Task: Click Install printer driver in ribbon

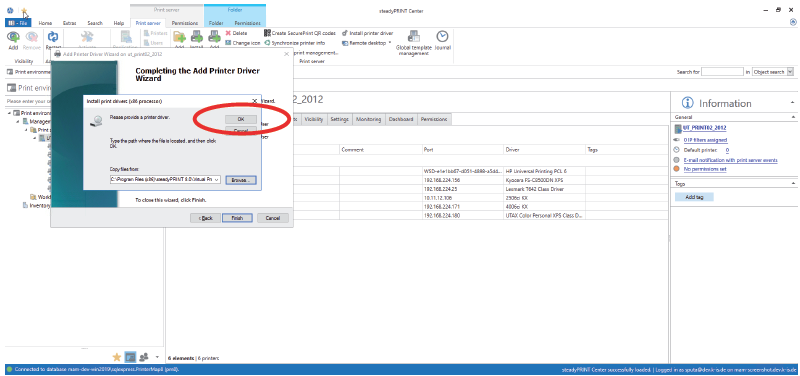Action: coord(367,33)
